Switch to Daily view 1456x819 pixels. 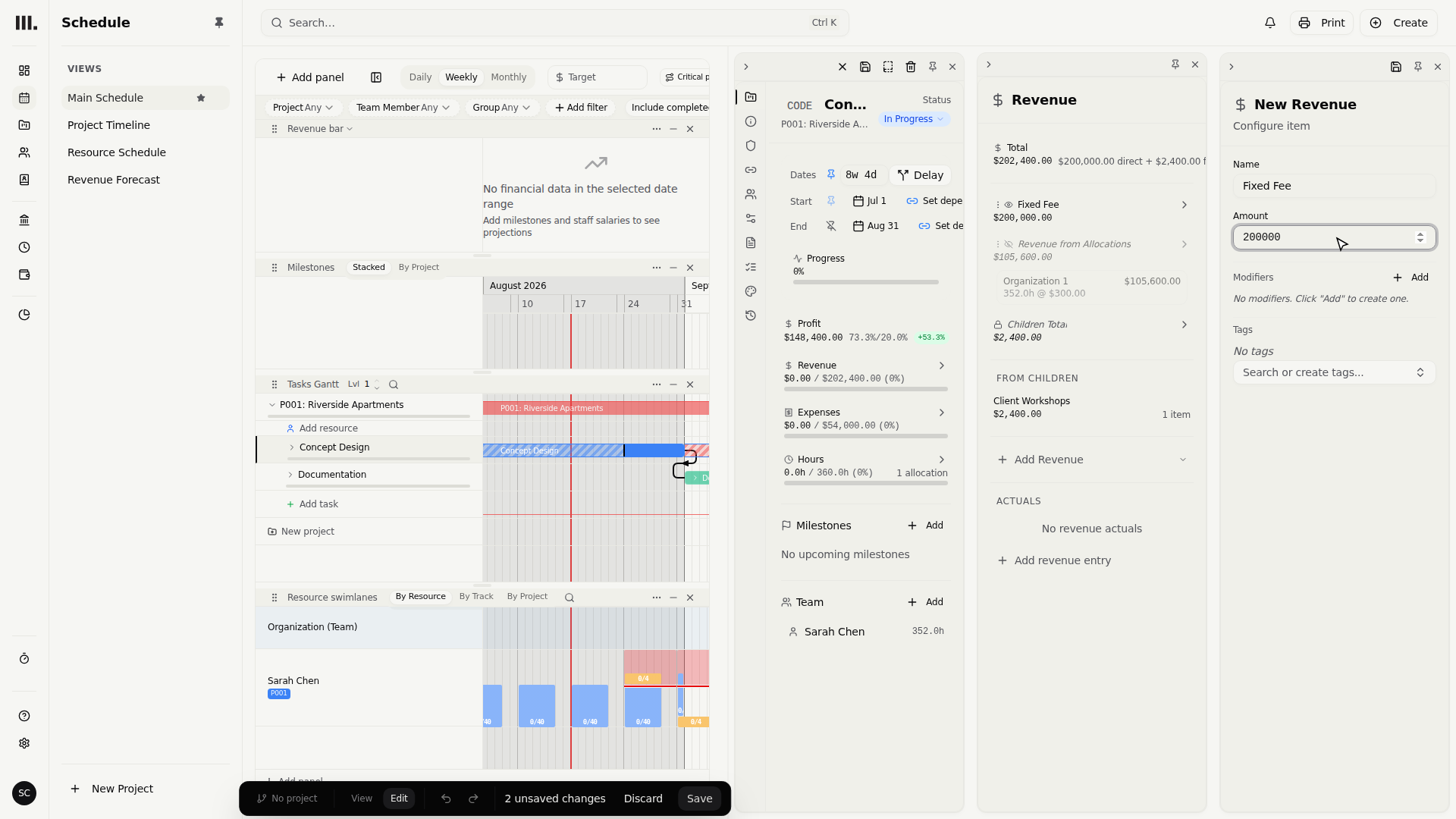tap(420, 77)
